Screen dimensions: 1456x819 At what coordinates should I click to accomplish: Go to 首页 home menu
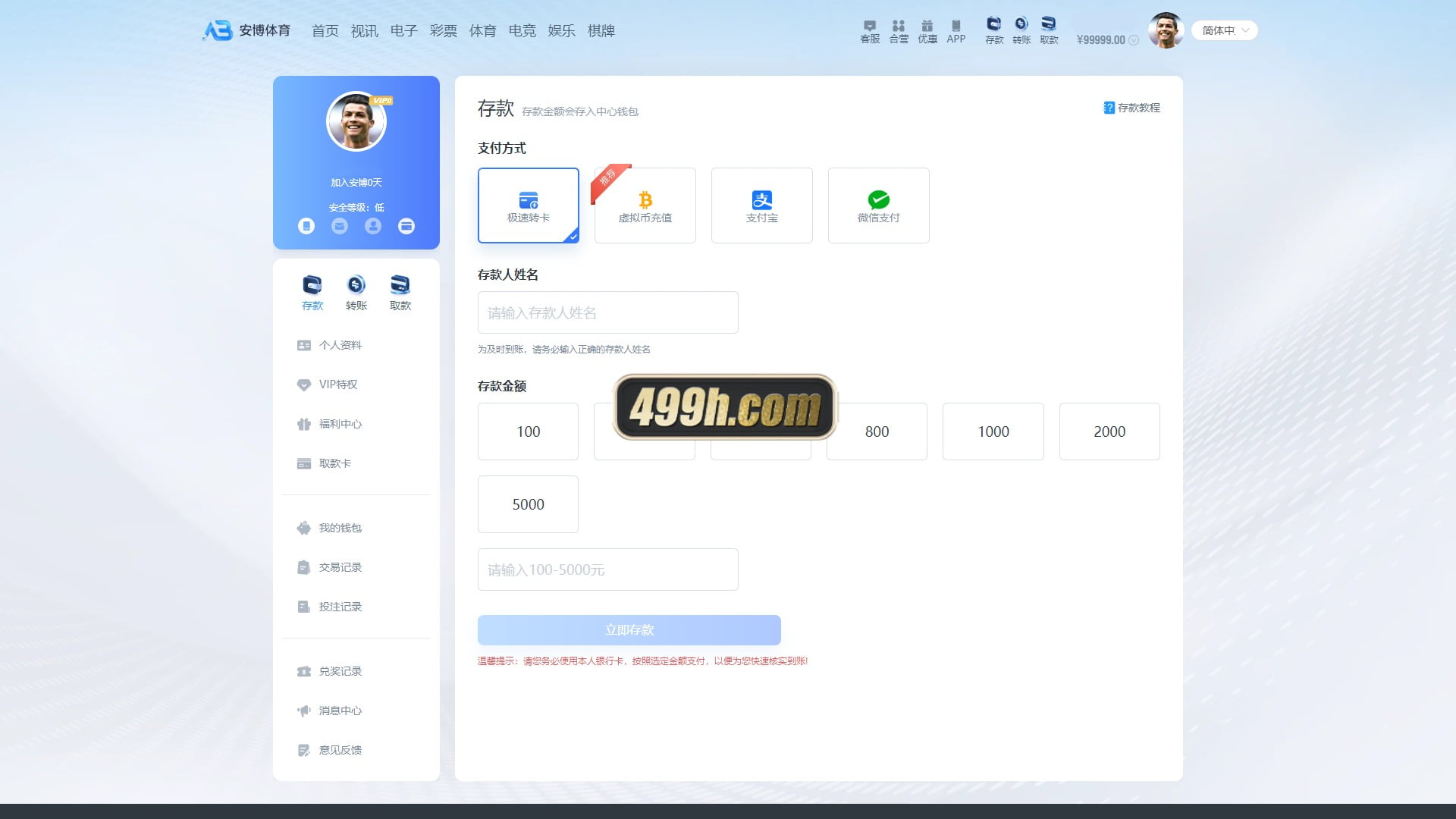[x=325, y=31]
